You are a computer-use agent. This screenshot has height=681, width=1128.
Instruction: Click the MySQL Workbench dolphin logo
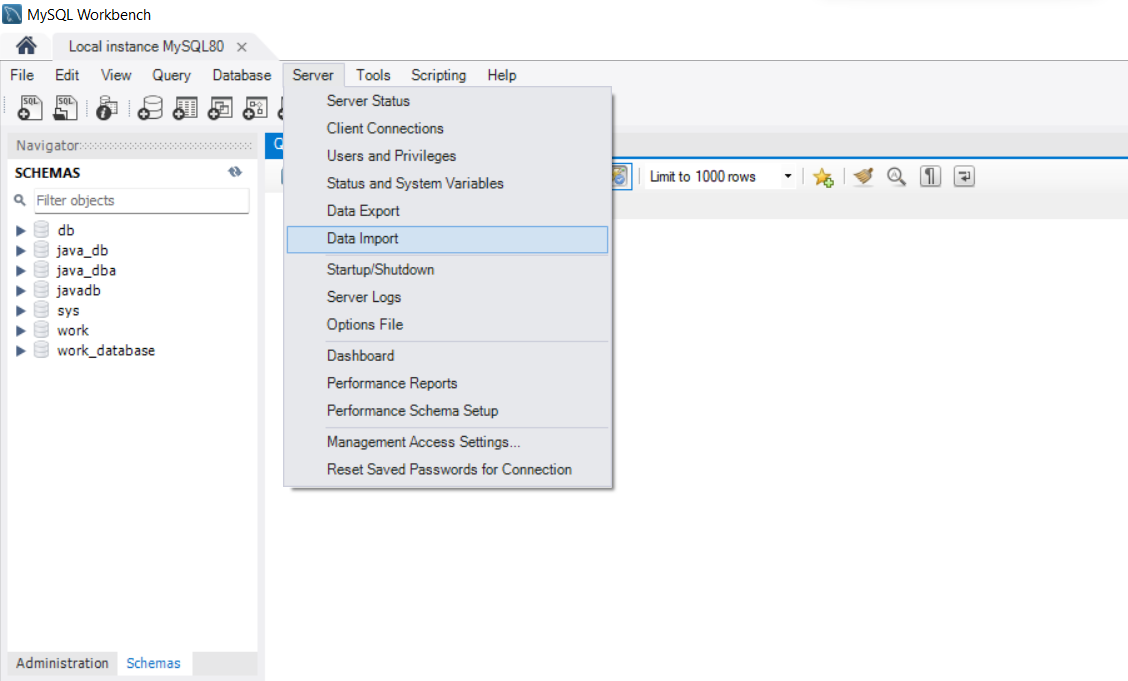[x=12, y=14]
